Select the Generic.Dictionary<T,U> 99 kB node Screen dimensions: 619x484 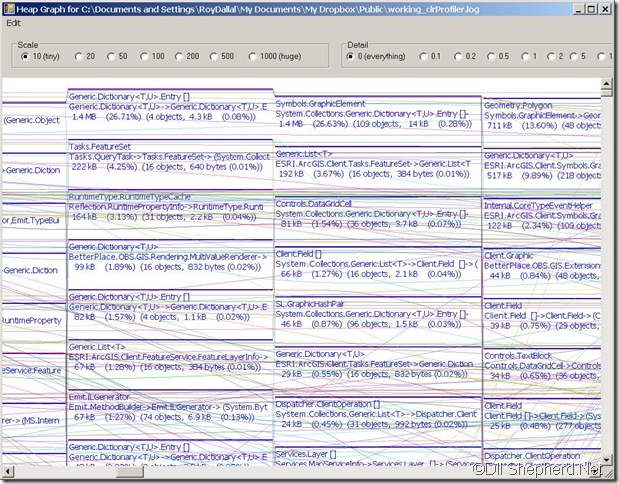coord(170,265)
